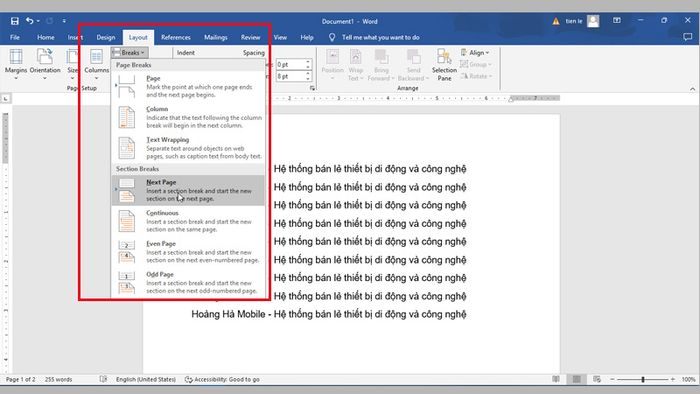Click the Save icon in quick access toolbar
The width and height of the screenshot is (700, 394).
click(x=15, y=21)
